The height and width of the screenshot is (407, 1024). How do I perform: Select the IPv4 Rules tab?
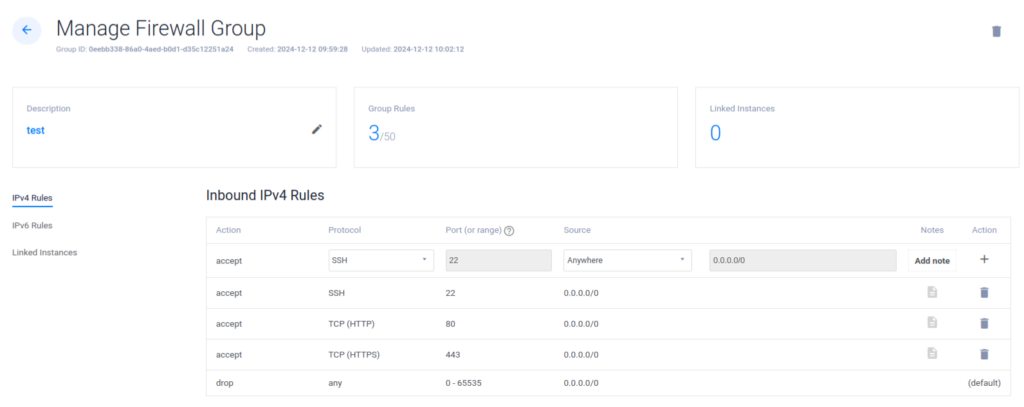pyautogui.click(x=32, y=198)
